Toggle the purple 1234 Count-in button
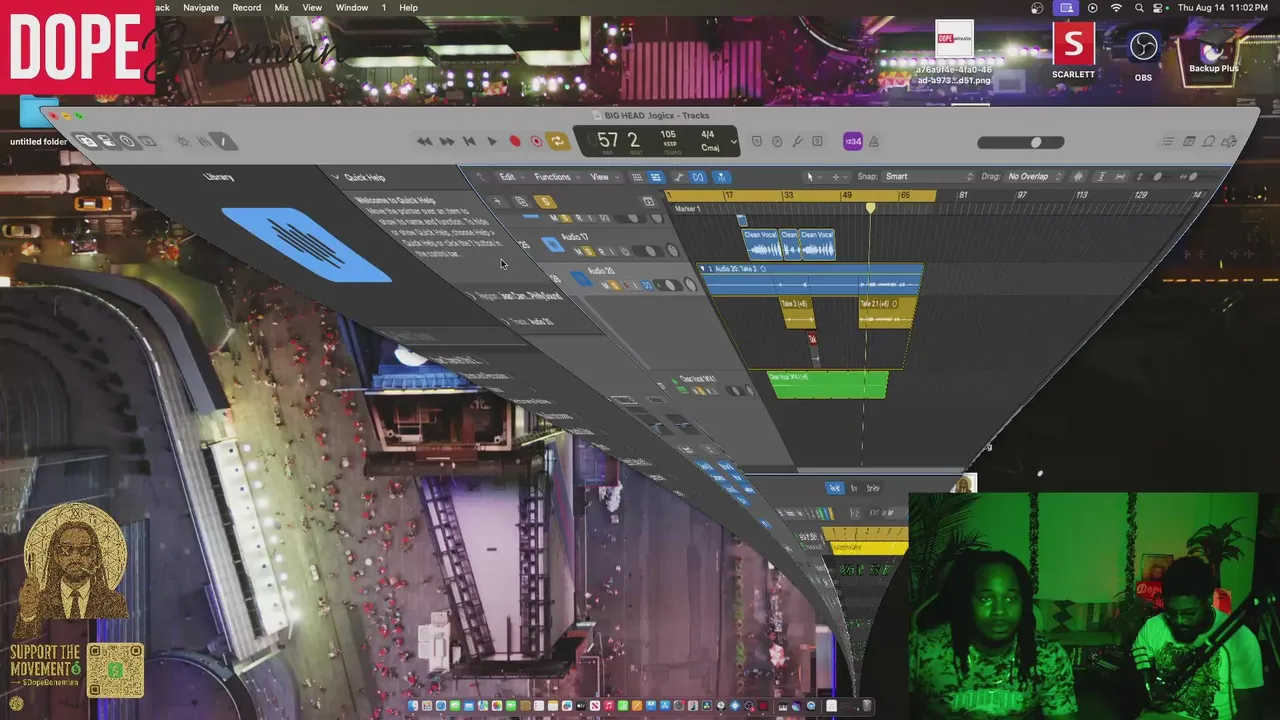This screenshot has width=1280, height=720. pyautogui.click(x=853, y=141)
